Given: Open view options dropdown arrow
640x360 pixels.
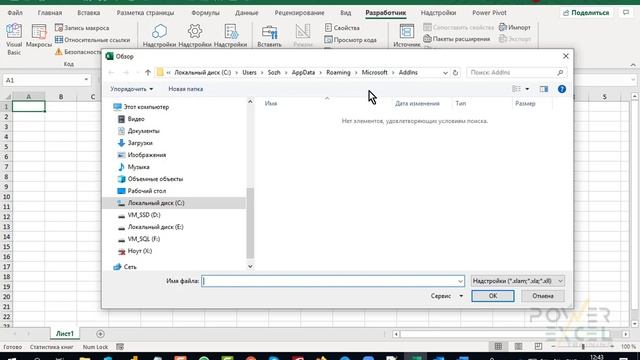Looking at the screenshot, I should tap(527, 89).
